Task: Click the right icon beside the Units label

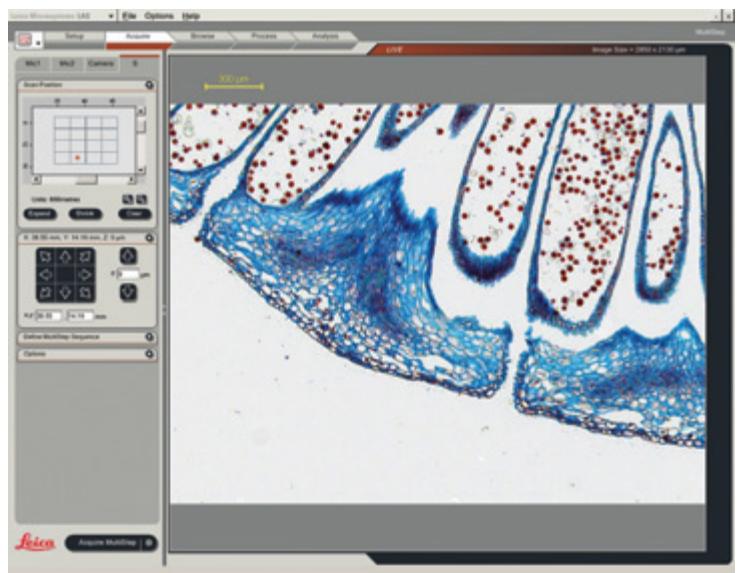Action: (x=141, y=199)
